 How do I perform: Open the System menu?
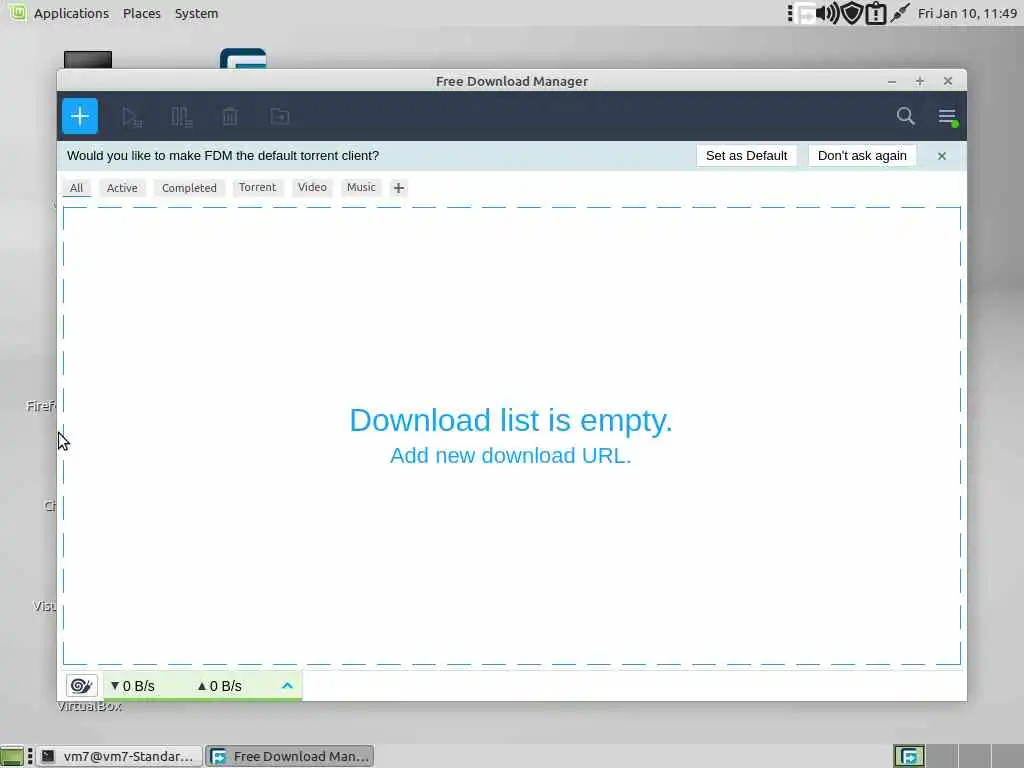[197, 14]
